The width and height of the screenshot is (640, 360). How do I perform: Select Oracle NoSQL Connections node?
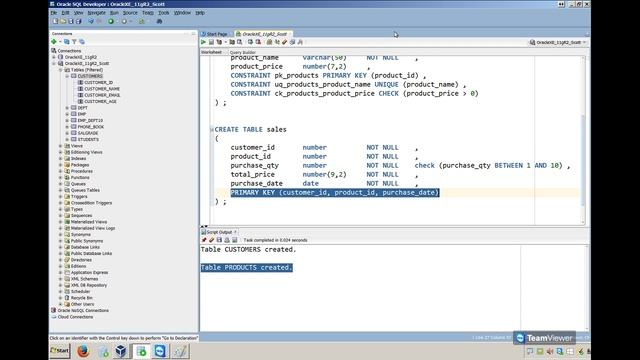tap(83, 311)
